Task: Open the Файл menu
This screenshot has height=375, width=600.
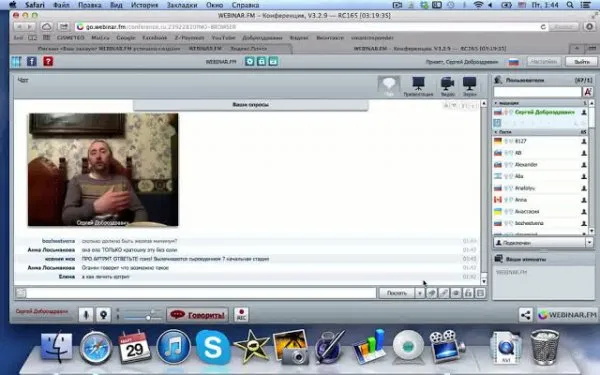Action: (x=61, y=5)
